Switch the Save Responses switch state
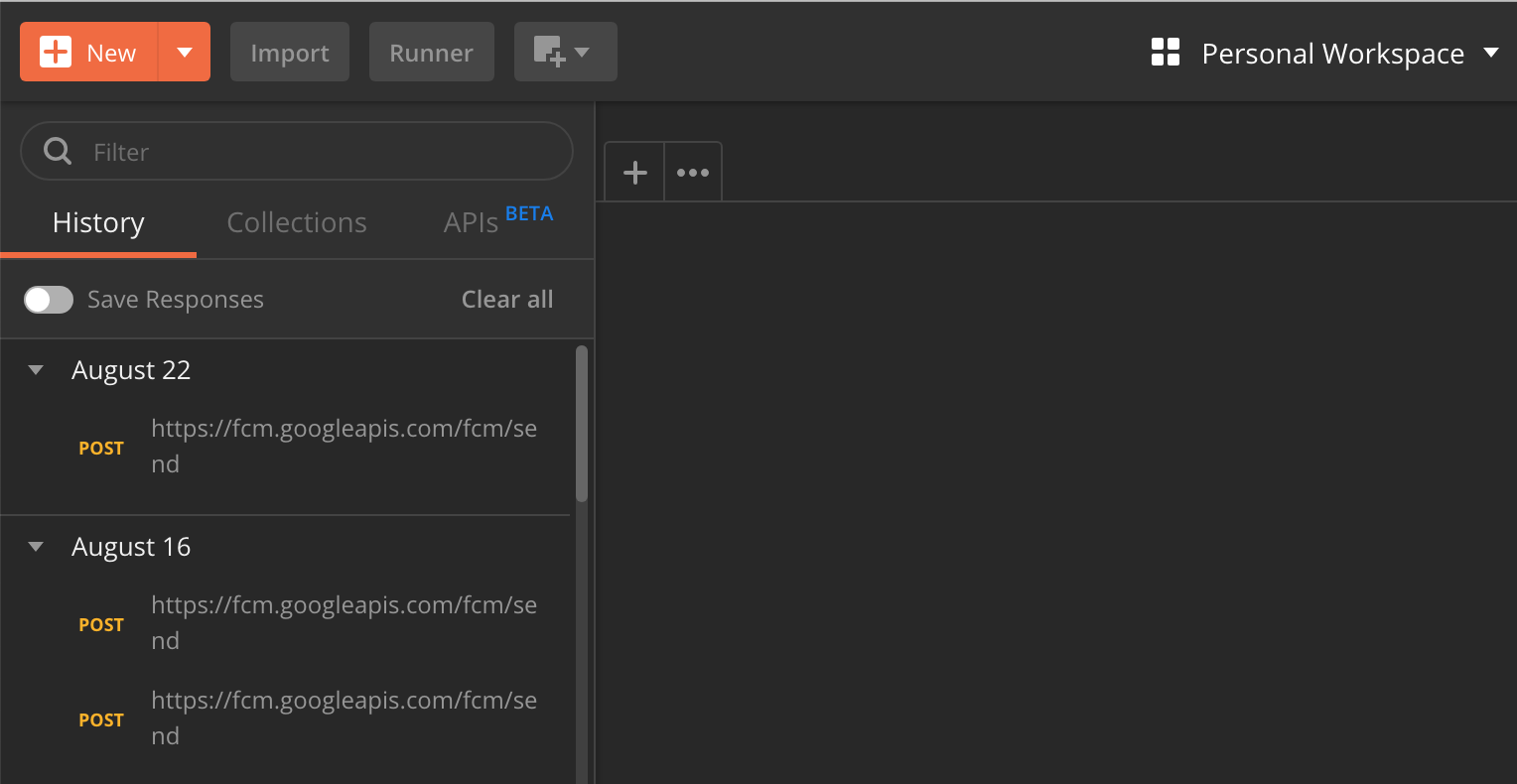The image size is (1517, 784). coord(49,299)
